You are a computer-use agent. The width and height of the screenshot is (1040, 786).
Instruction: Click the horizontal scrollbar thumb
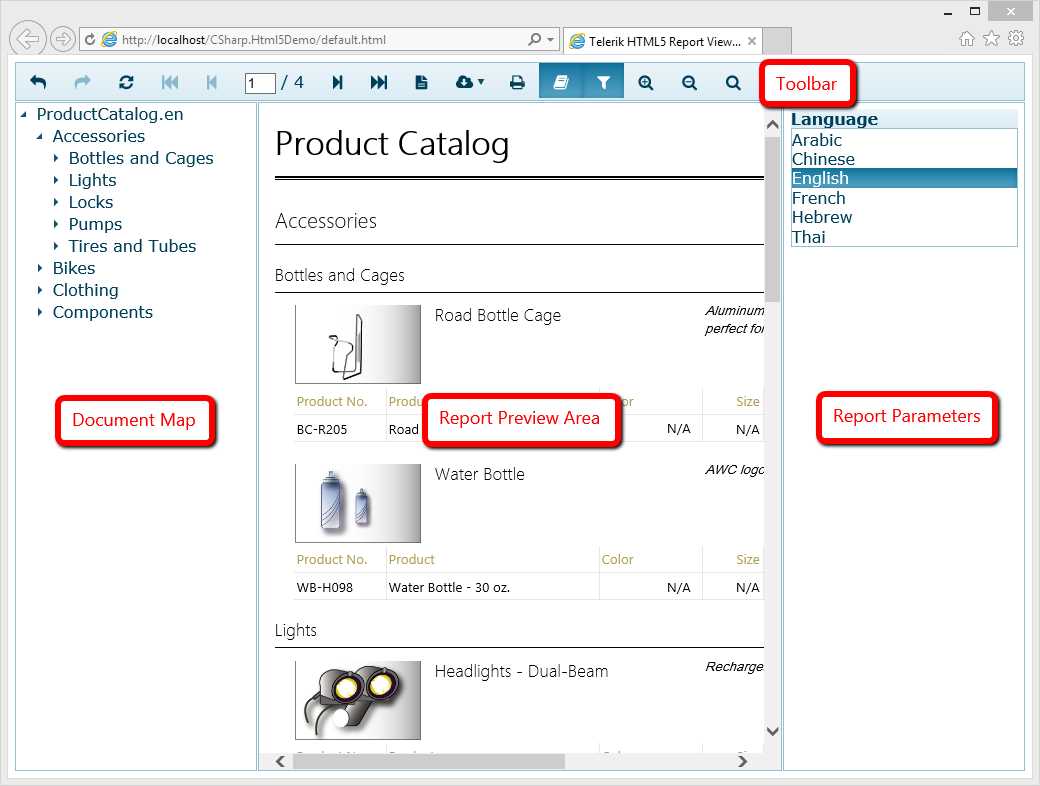coord(429,761)
